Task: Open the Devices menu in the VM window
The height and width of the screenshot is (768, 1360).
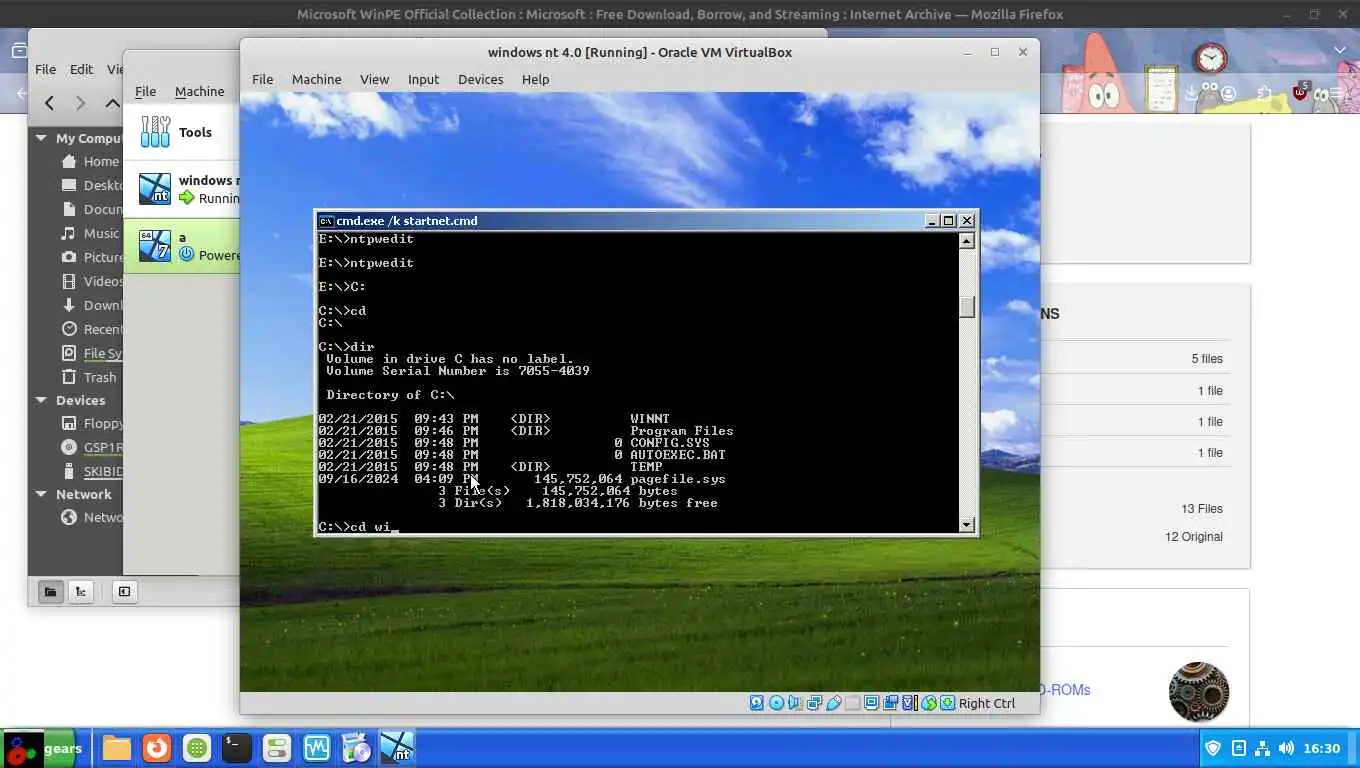Action: point(480,79)
